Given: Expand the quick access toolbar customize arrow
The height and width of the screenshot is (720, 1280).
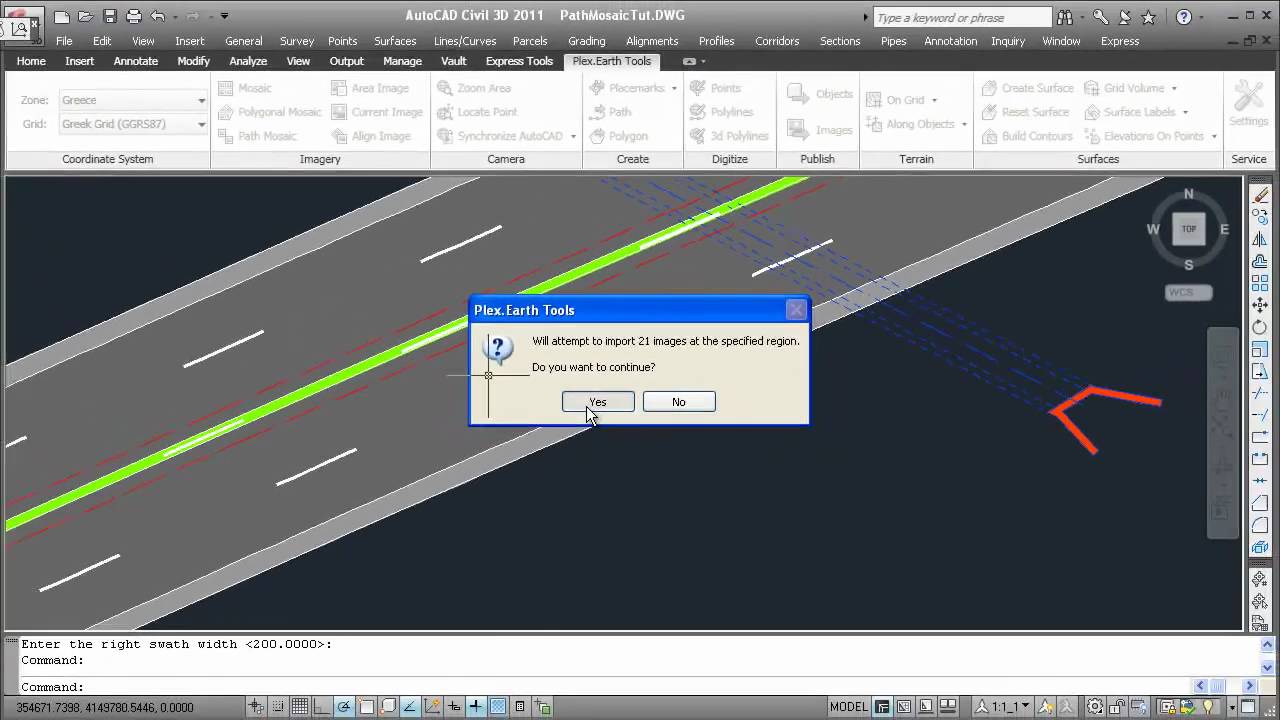Looking at the screenshot, I should coord(224,16).
